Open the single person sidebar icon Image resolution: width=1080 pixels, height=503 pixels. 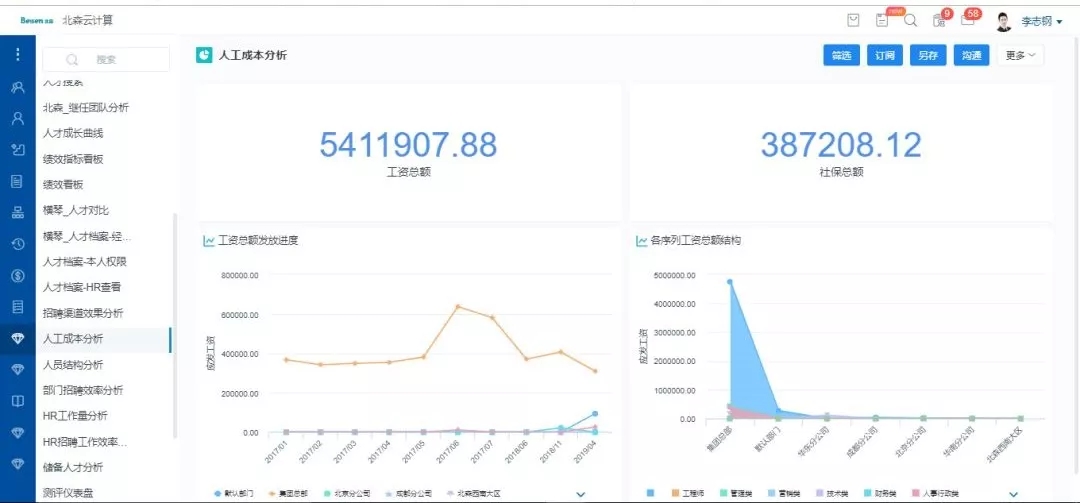(x=18, y=119)
